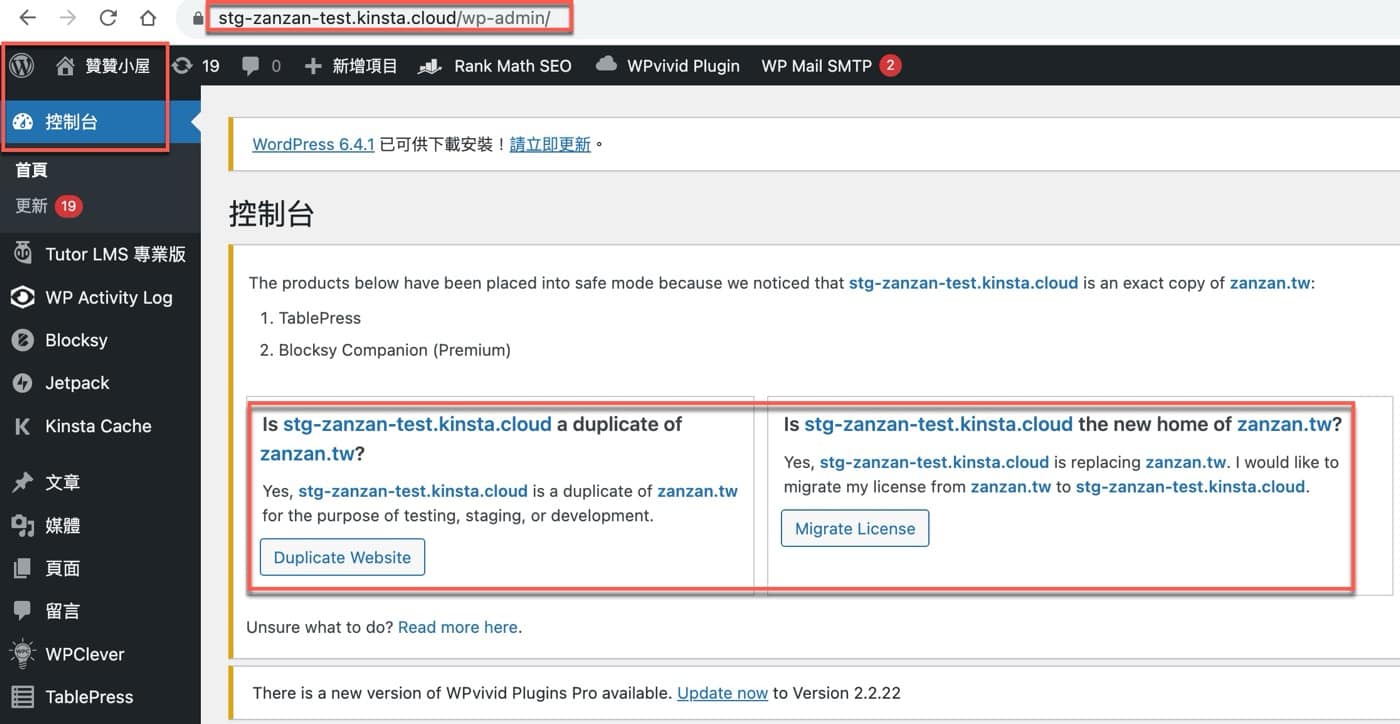Open Blocksy sidebar menu

100,340
